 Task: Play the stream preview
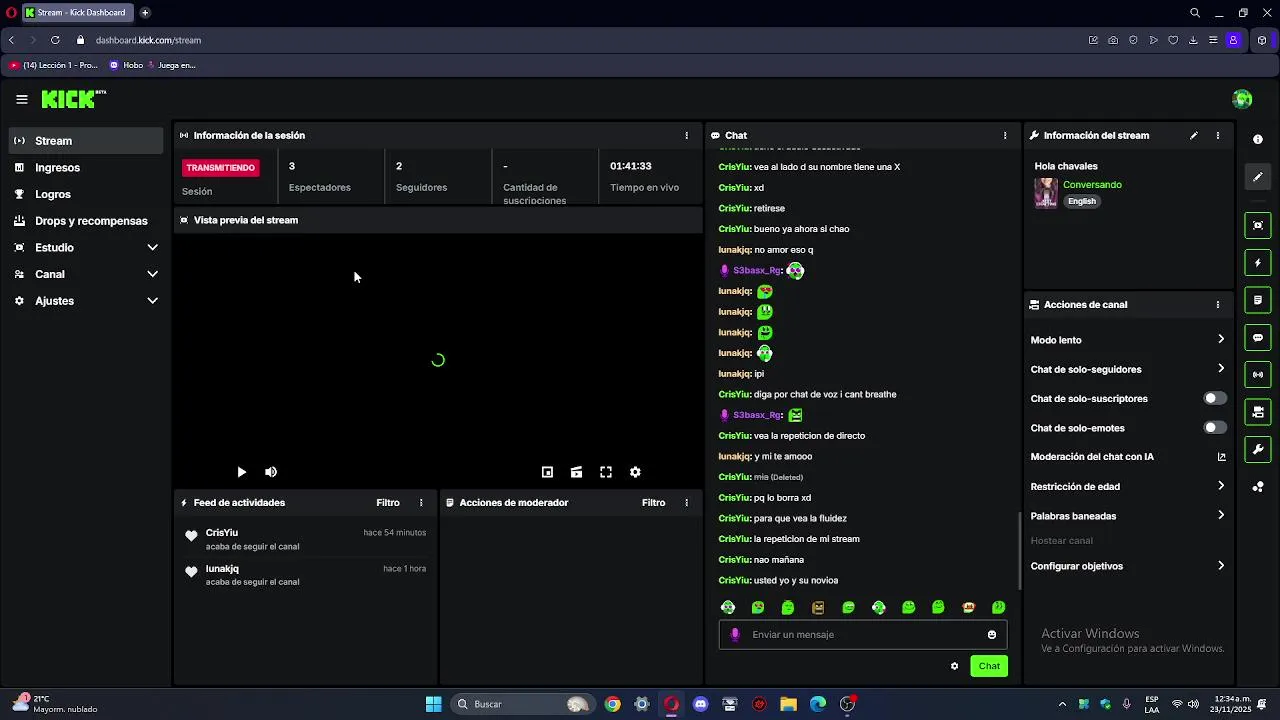241,472
